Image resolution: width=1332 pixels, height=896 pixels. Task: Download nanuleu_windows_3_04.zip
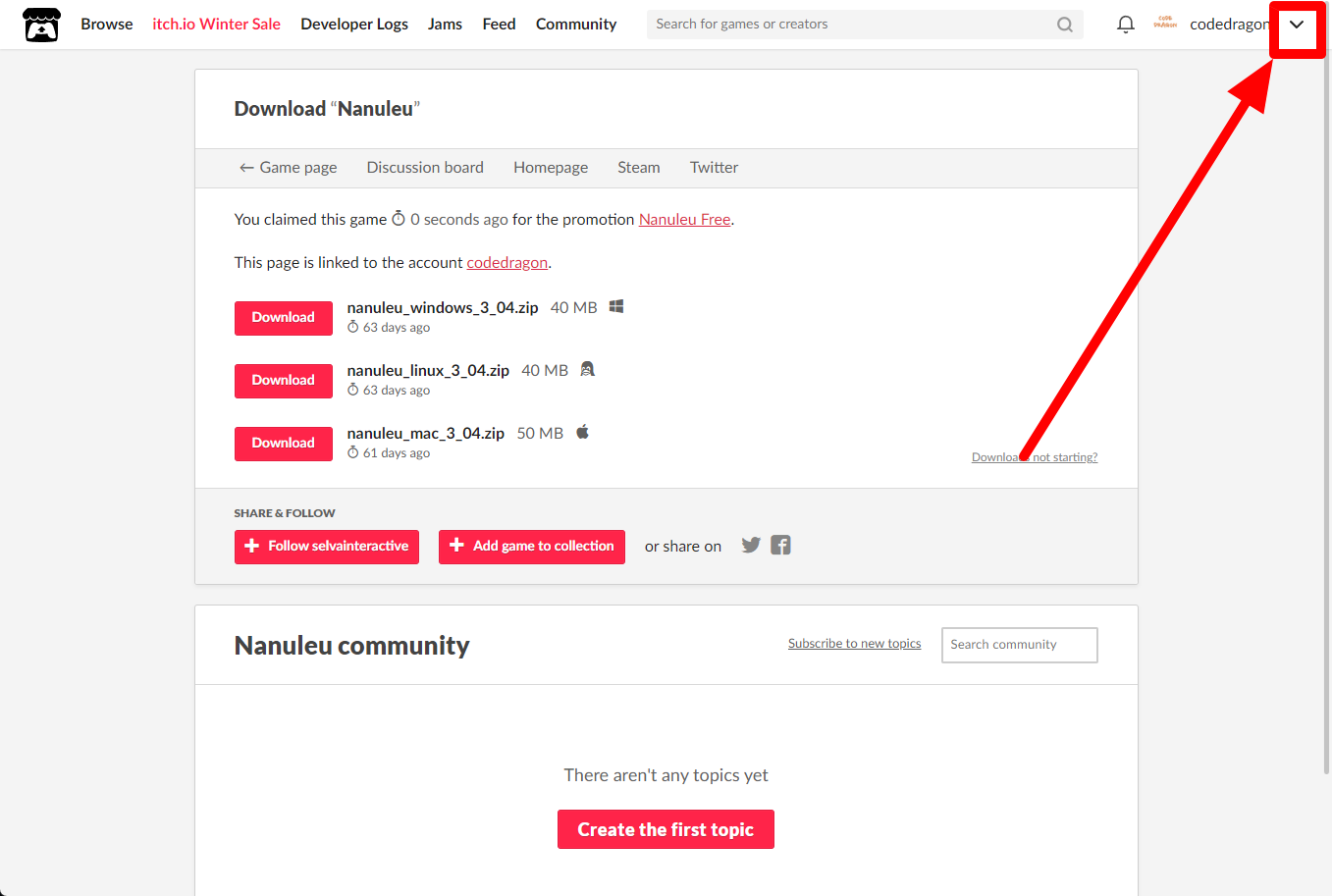click(284, 318)
